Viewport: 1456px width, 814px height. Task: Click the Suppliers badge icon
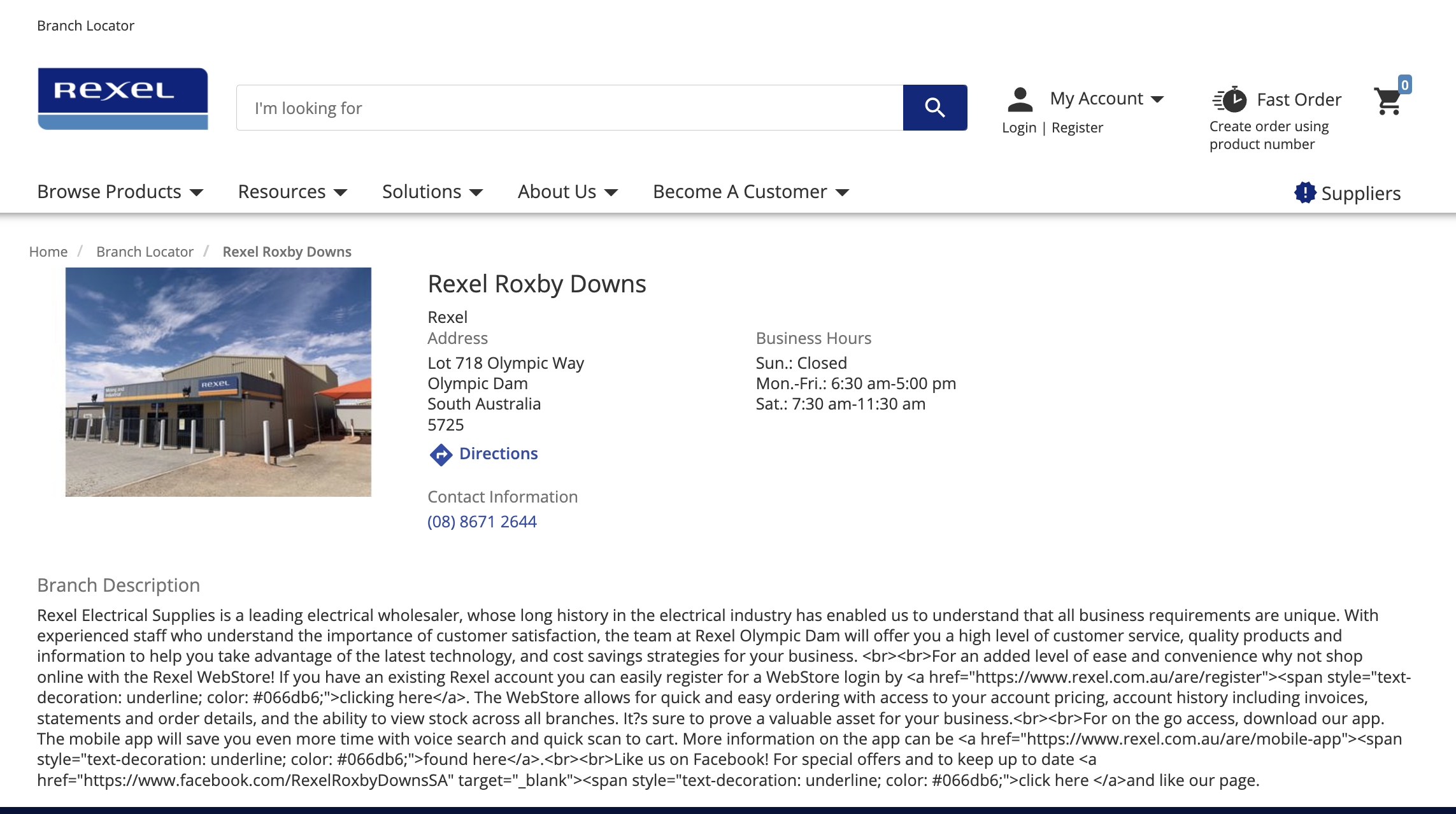pyautogui.click(x=1305, y=192)
